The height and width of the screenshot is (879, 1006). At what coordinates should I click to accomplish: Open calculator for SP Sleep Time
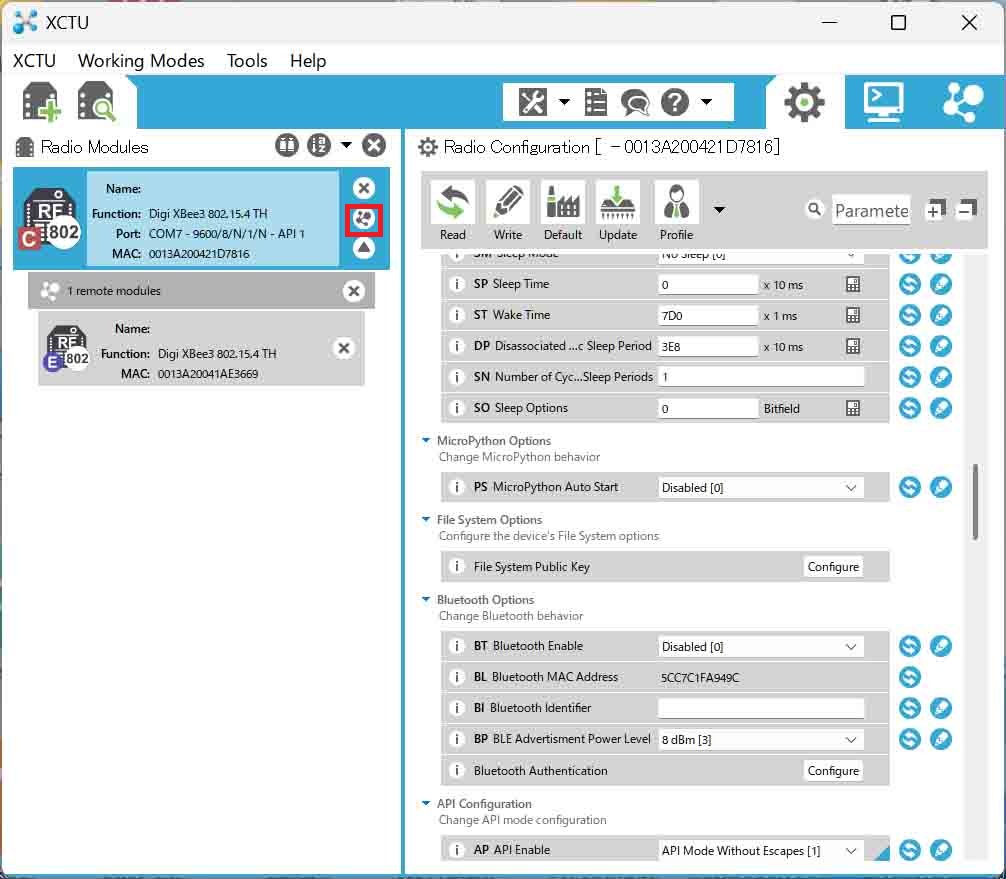pos(853,284)
